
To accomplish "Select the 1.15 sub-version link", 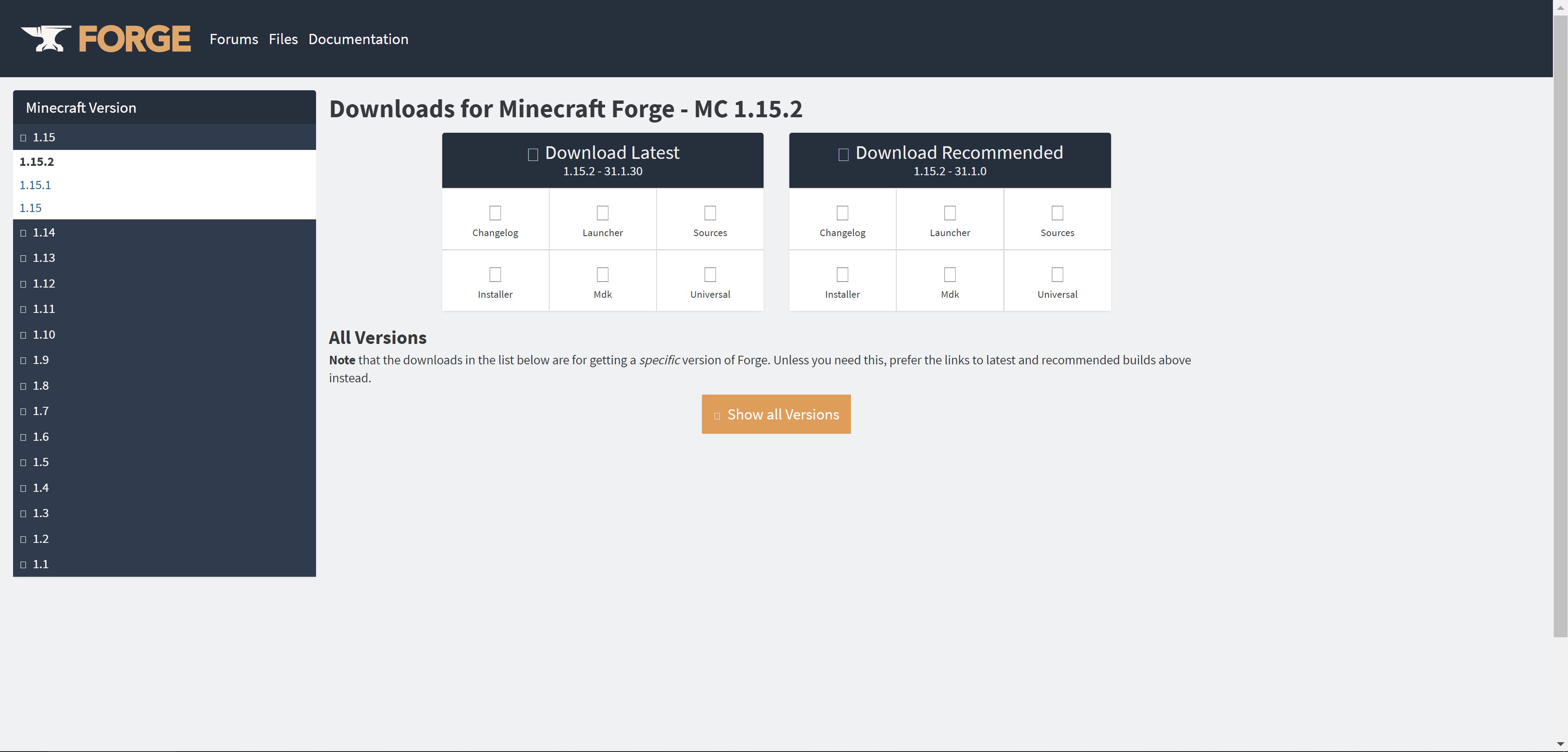I will (x=31, y=208).
